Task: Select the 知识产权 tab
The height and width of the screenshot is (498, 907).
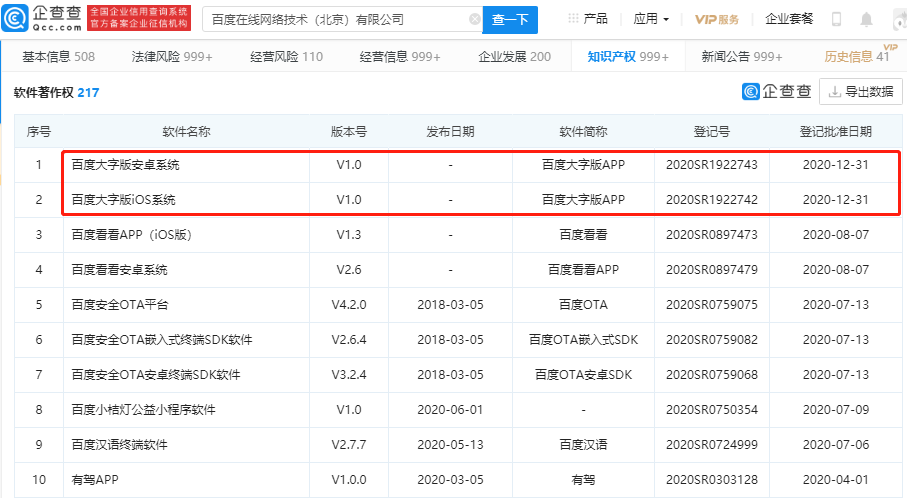Action: pos(628,57)
